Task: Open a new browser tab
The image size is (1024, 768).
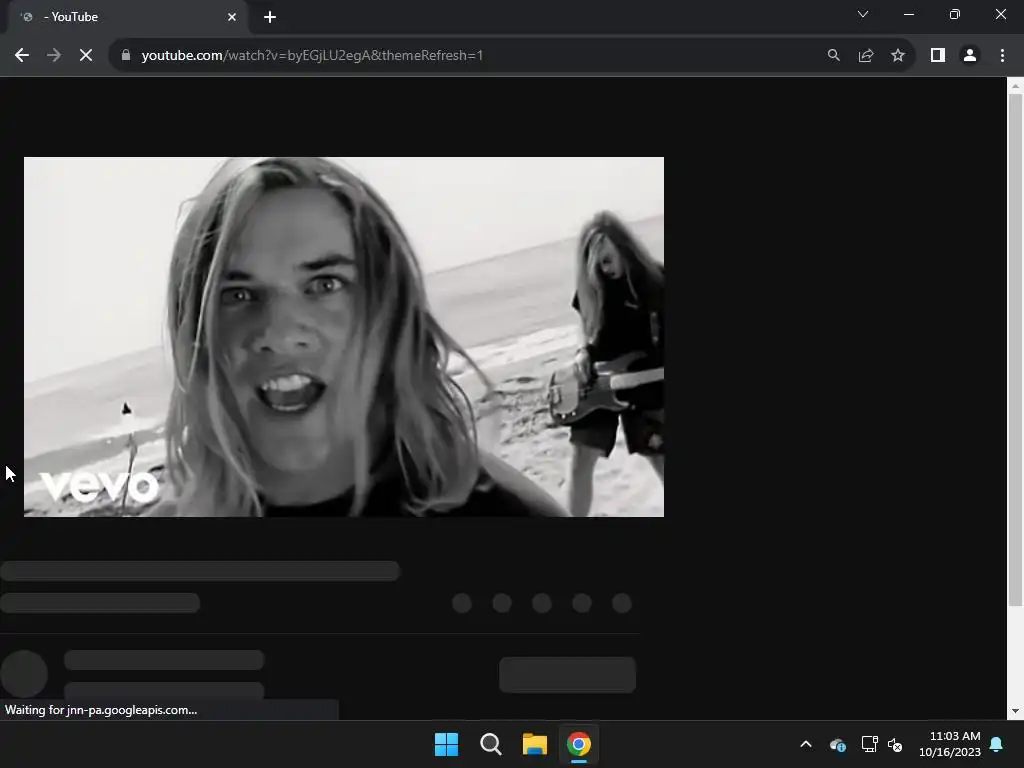Action: [270, 17]
